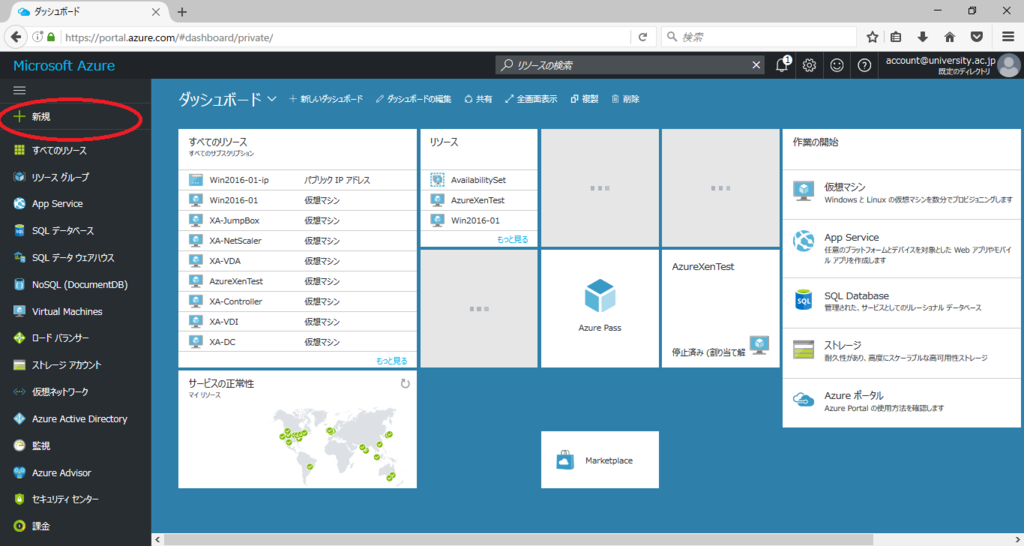The image size is (1024, 546).
Task: Click the browser back arrow button
Action: coord(16,37)
